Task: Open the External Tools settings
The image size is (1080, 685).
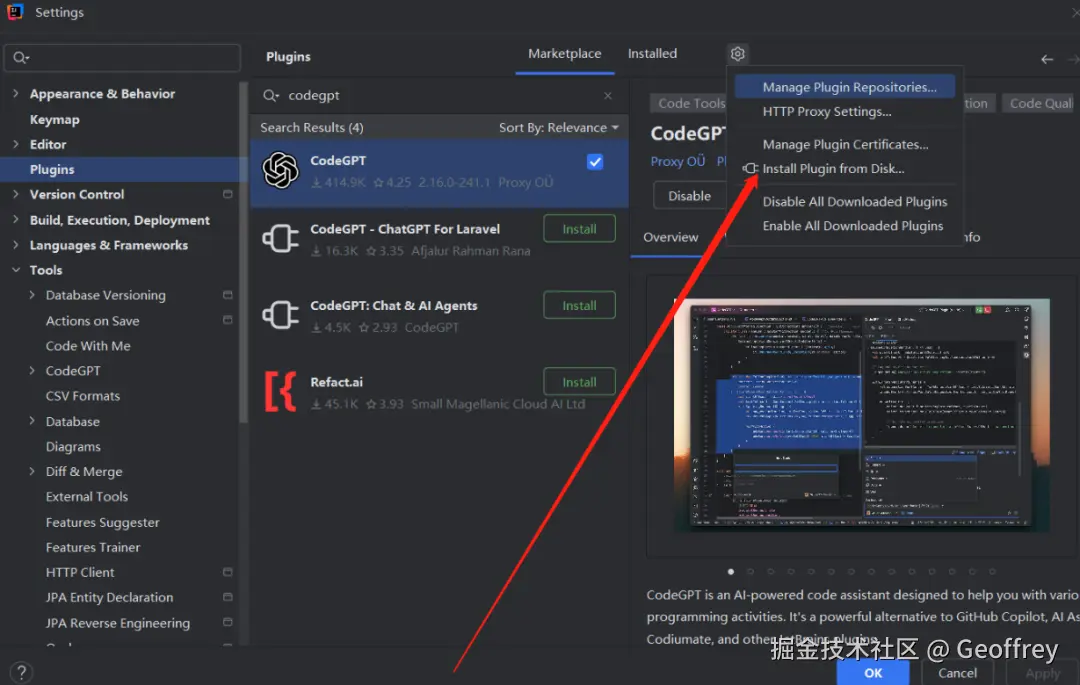Action: [x=87, y=496]
